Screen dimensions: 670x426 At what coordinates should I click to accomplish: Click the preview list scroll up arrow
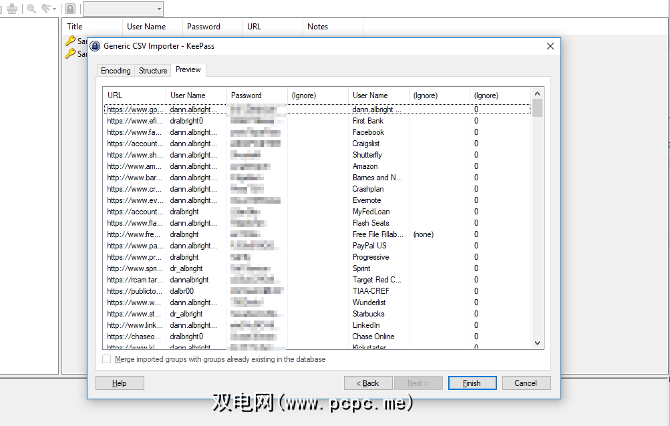click(538, 94)
